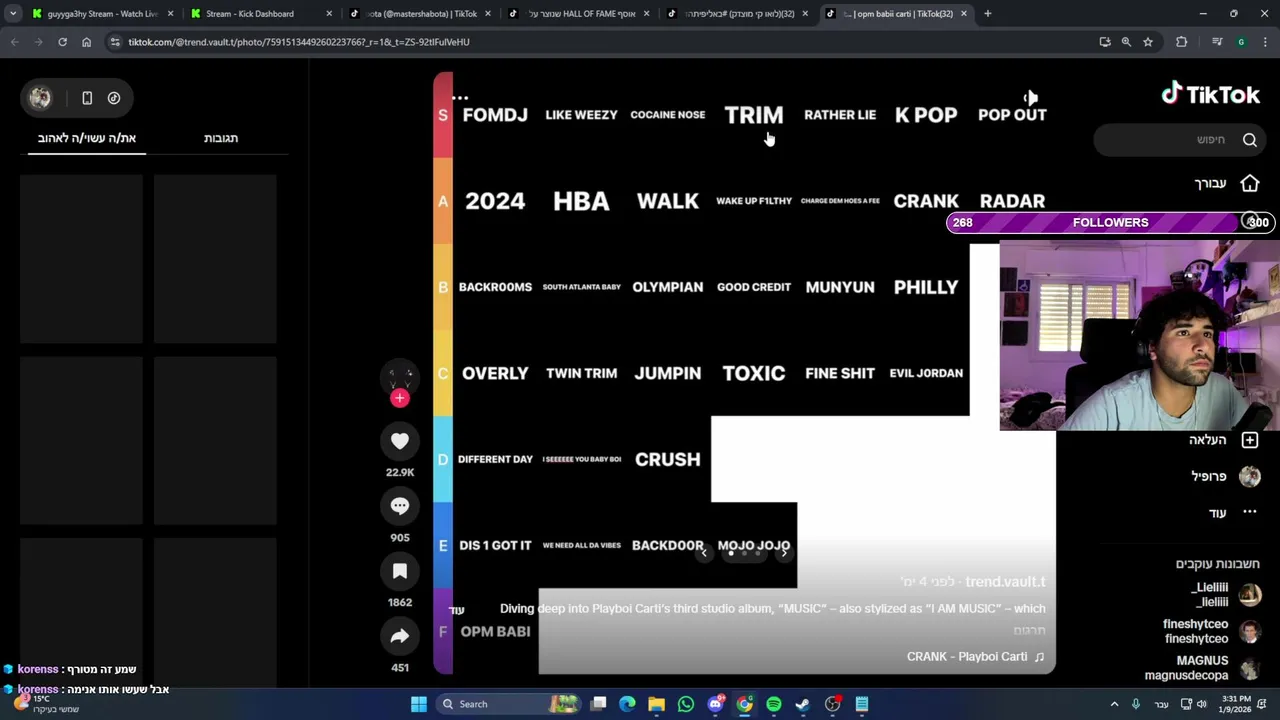Toggle post sound speaker icon
Image resolution: width=1280 pixels, height=720 pixels.
1031,97
